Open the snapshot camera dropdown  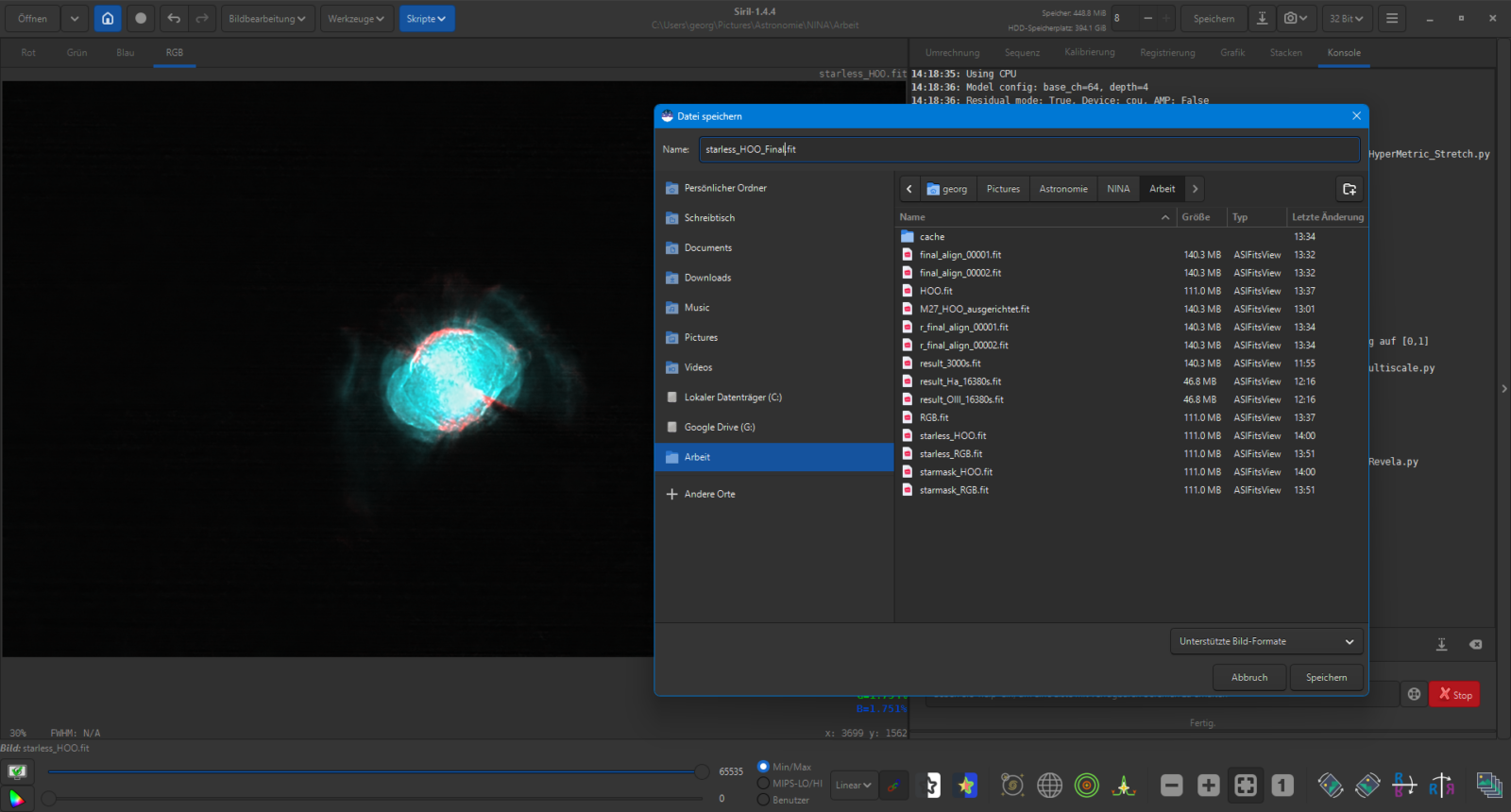pos(1297,18)
